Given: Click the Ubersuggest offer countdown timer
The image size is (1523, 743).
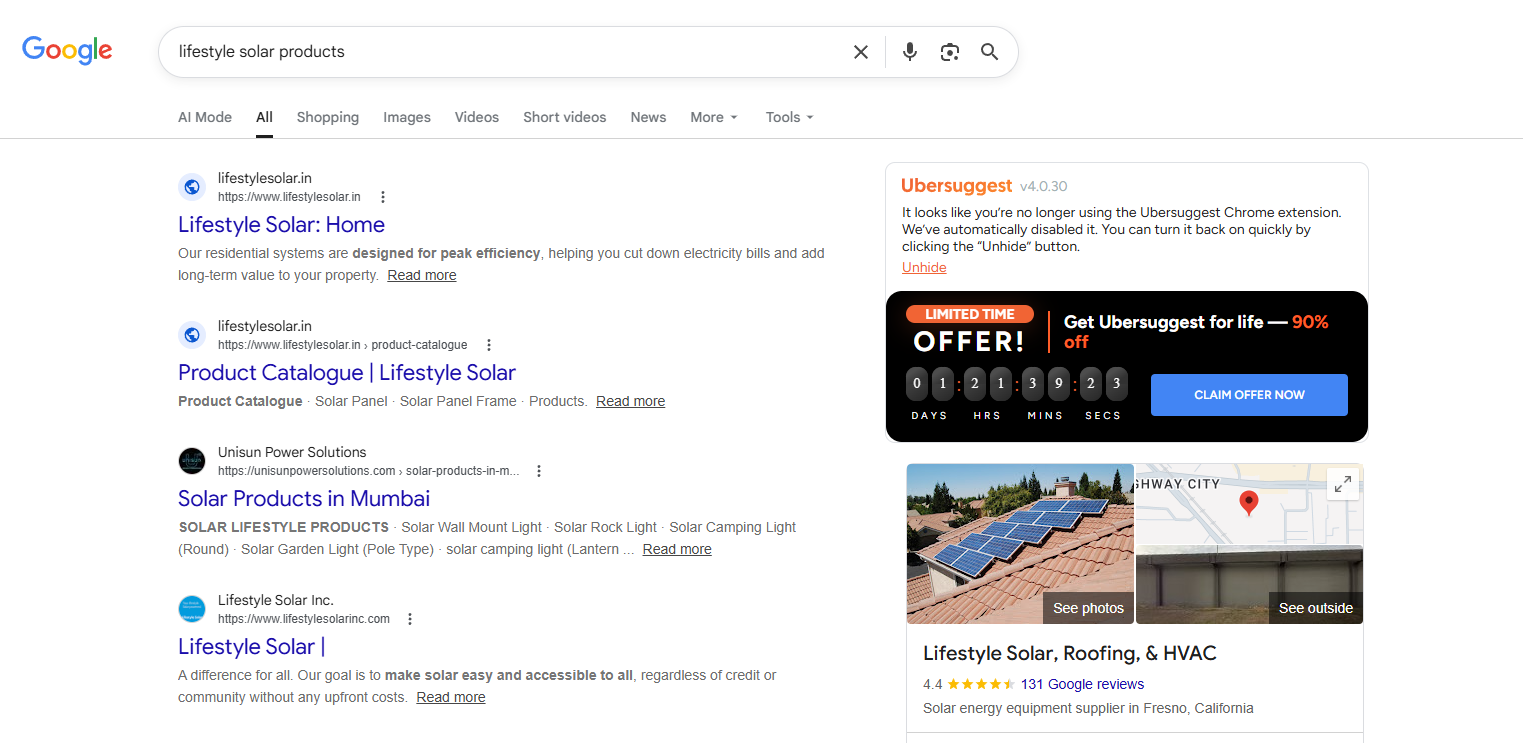Looking at the screenshot, I should pyautogui.click(x=1016, y=393).
